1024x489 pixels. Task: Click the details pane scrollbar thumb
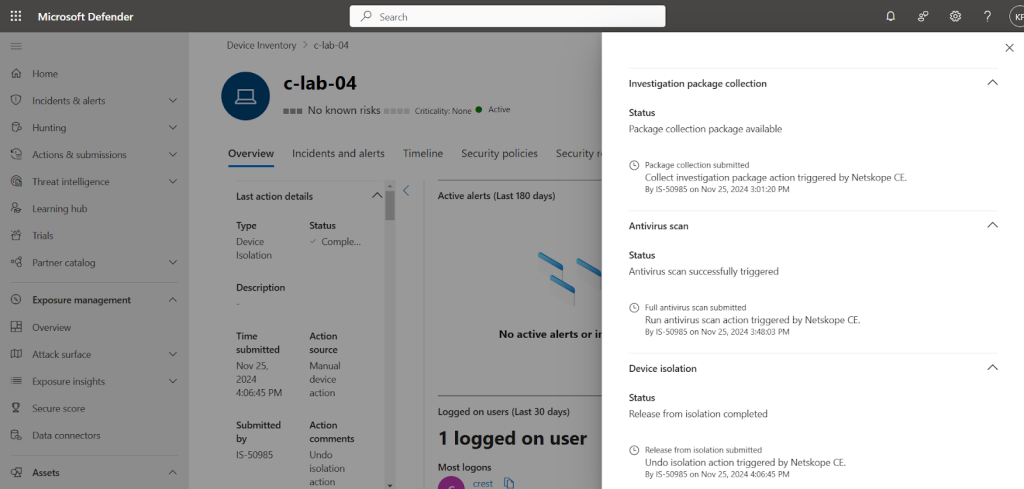pos(390,204)
